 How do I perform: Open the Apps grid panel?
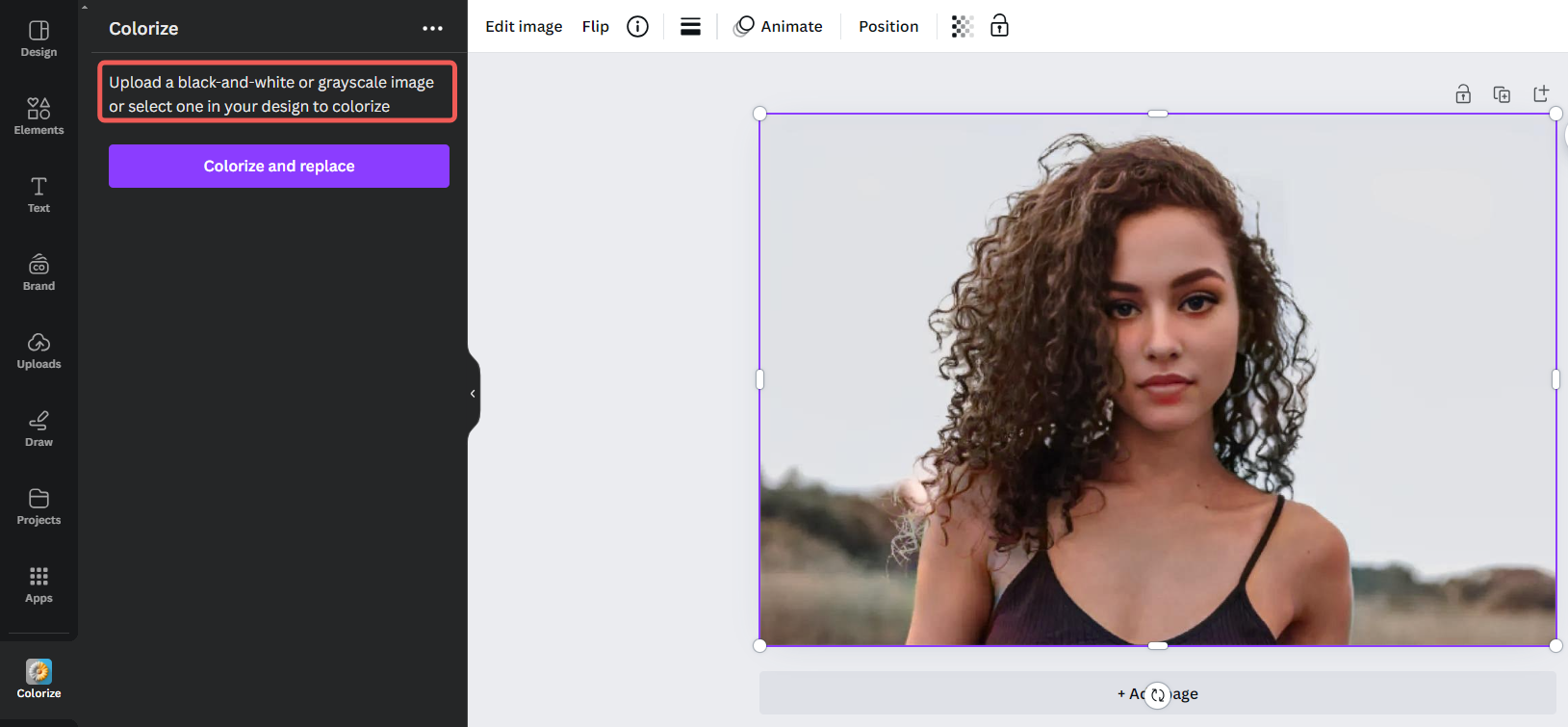[39, 584]
